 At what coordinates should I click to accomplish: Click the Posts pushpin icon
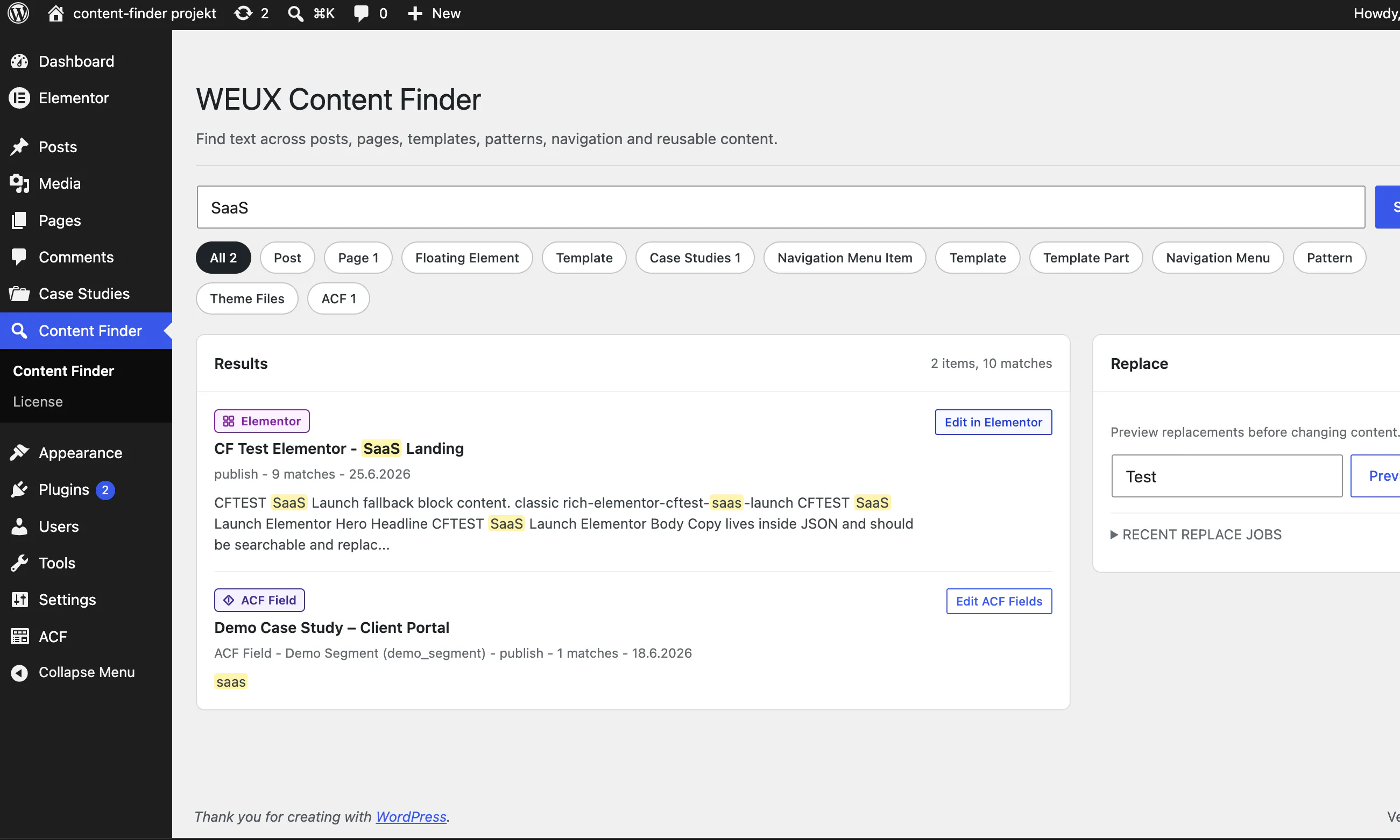pyautogui.click(x=19, y=147)
